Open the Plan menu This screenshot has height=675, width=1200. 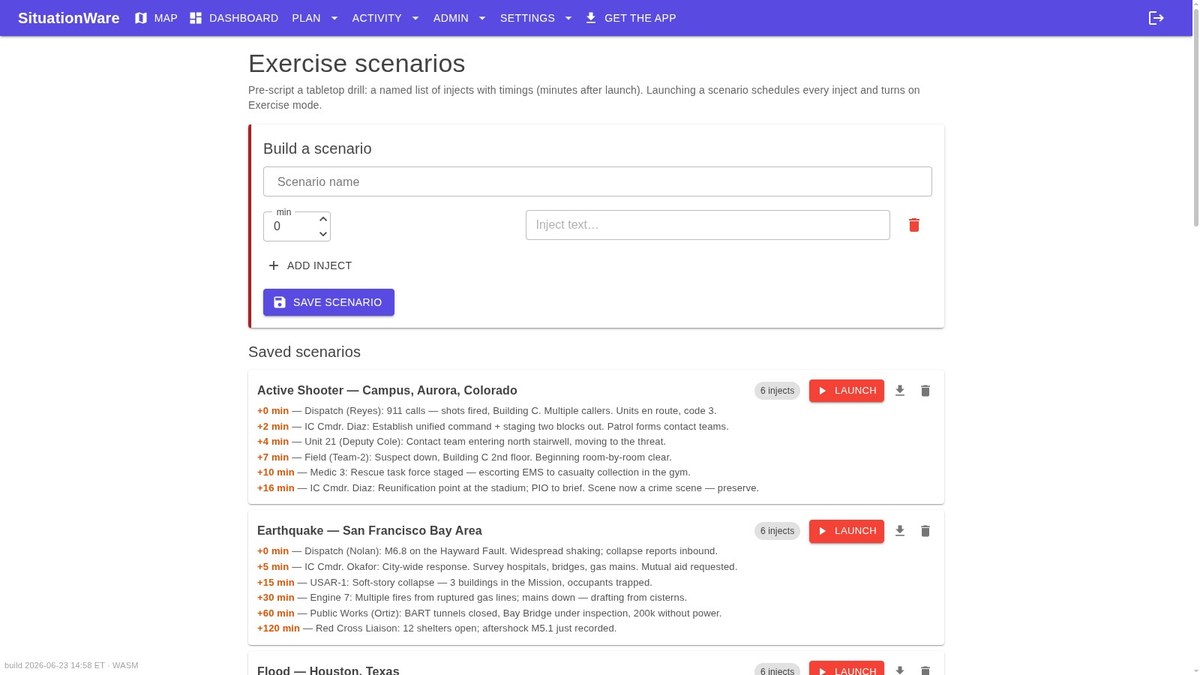coord(315,18)
